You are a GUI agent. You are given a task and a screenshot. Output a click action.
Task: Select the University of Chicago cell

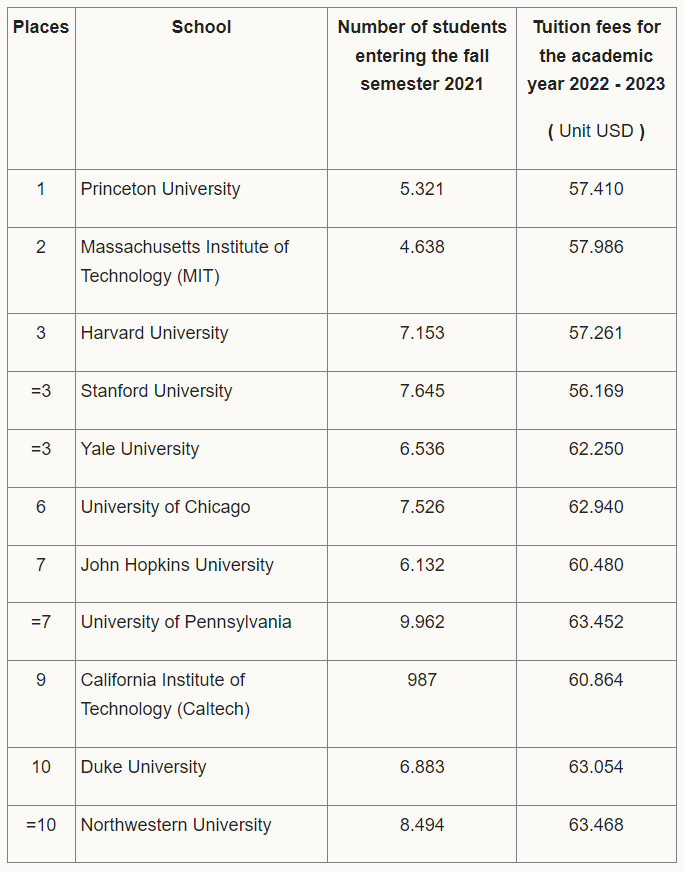tap(201, 517)
